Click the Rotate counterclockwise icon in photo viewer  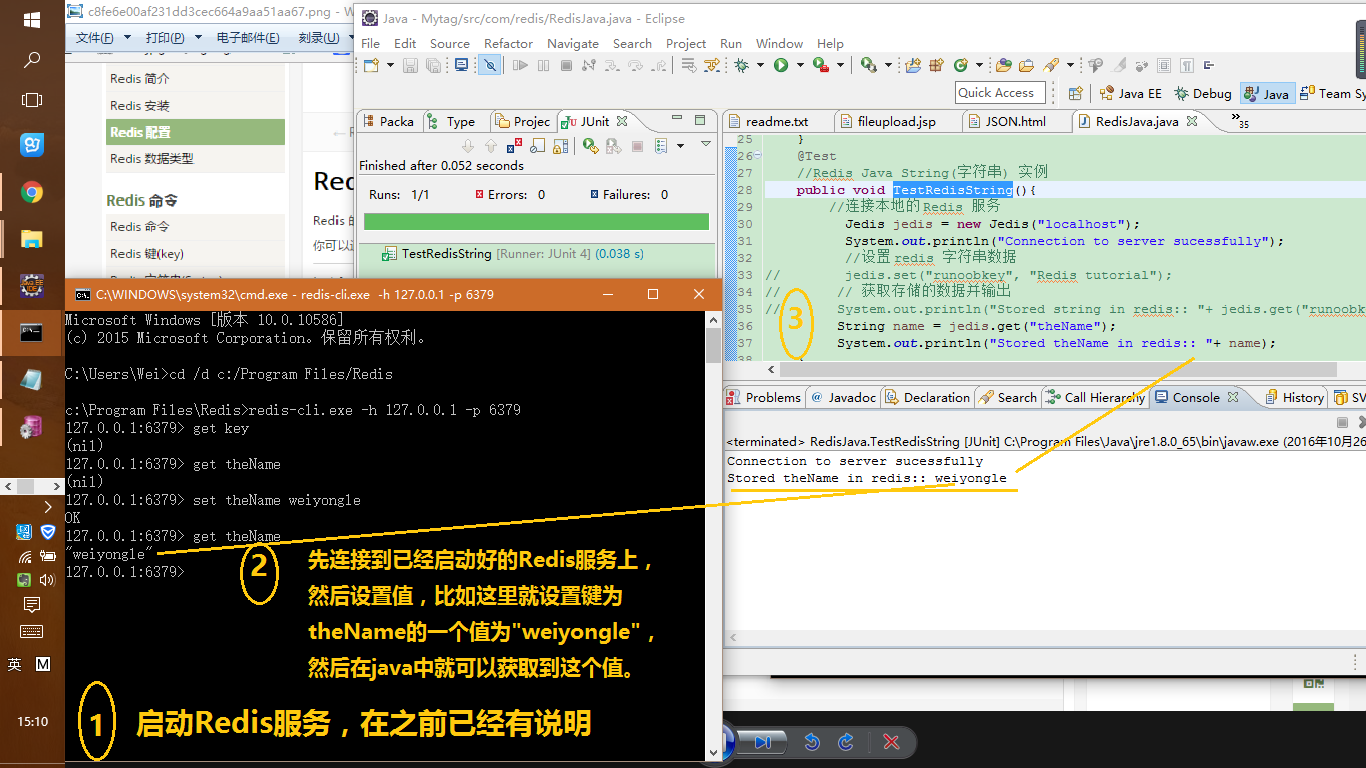pos(812,742)
